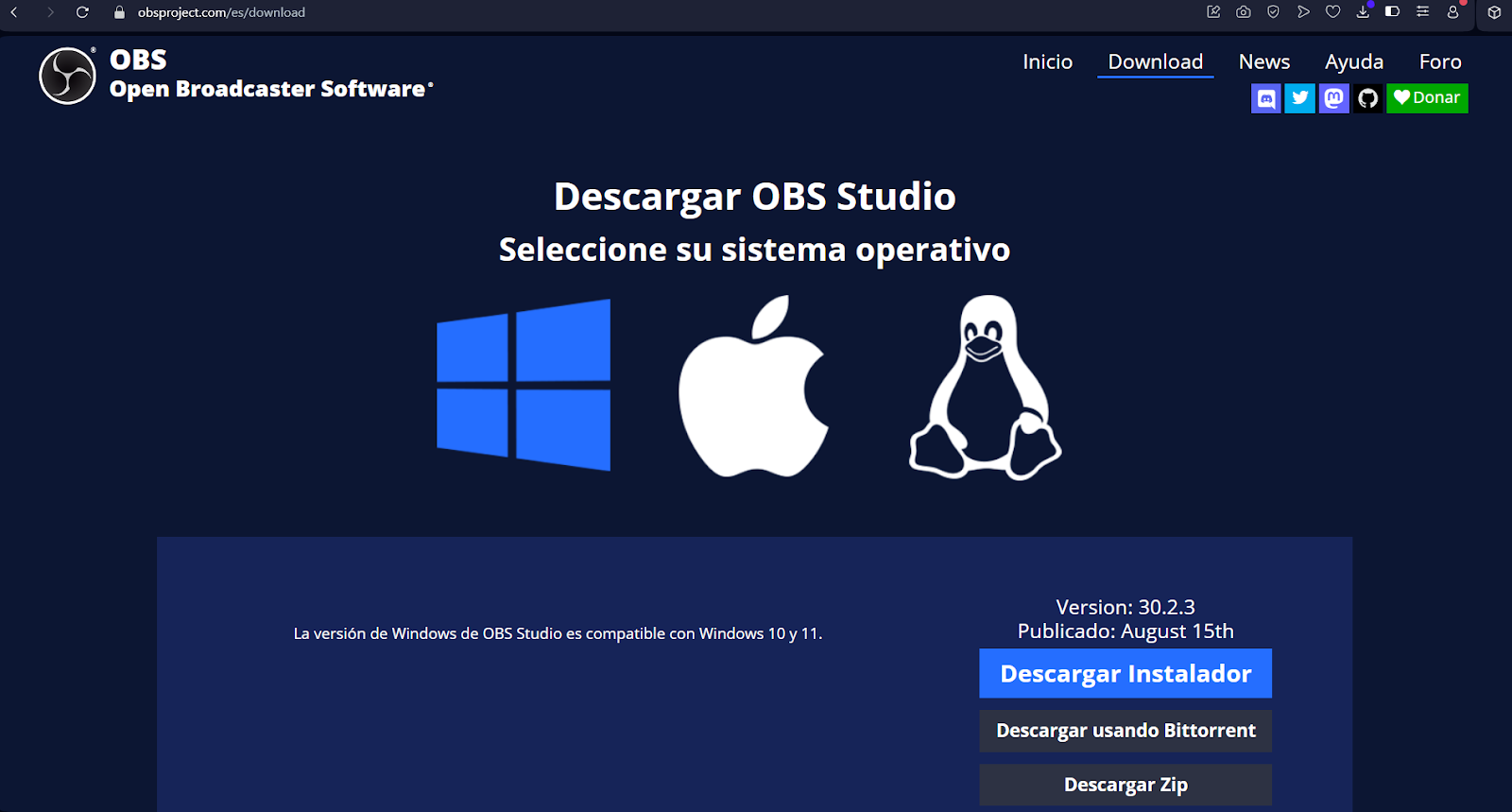The height and width of the screenshot is (812, 1512).
Task: Click the 'Descargar OBS Studio' heading
Action: click(x=754, y=197)
